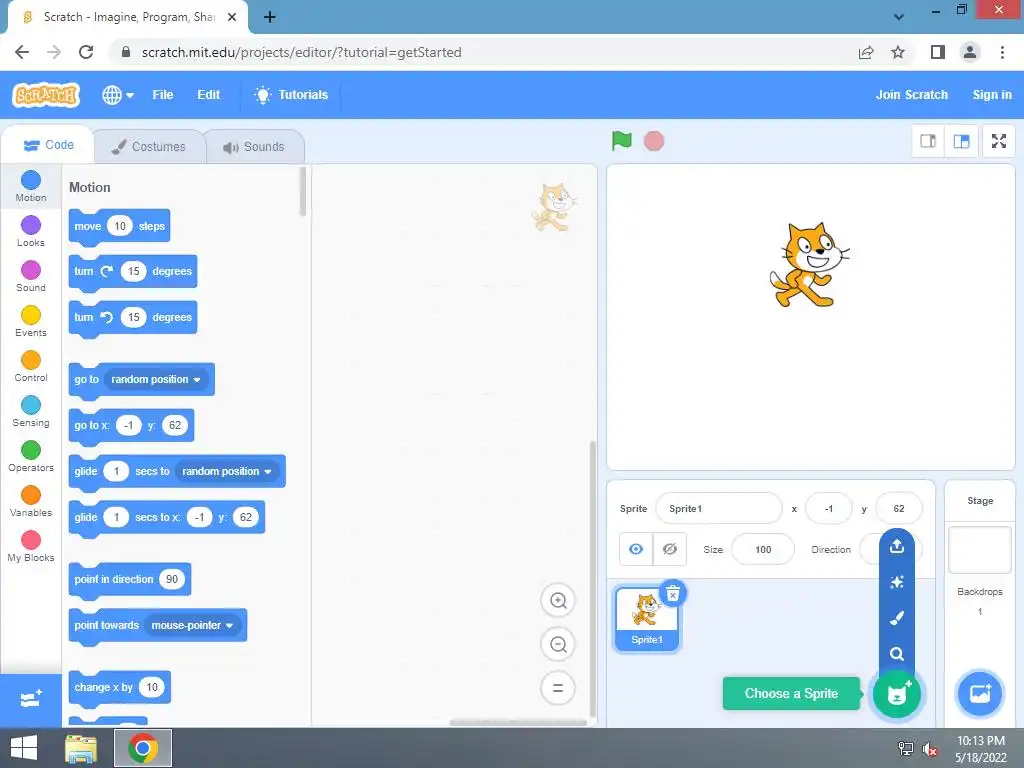Reset workspace zoom with equals button
1024x768 pixels.
pos(558,688)
